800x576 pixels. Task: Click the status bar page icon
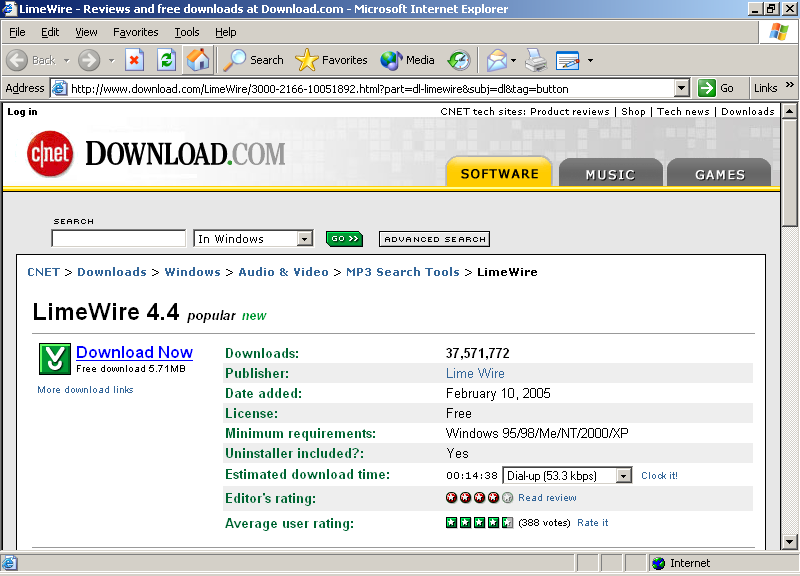click(x=9, y=563)
